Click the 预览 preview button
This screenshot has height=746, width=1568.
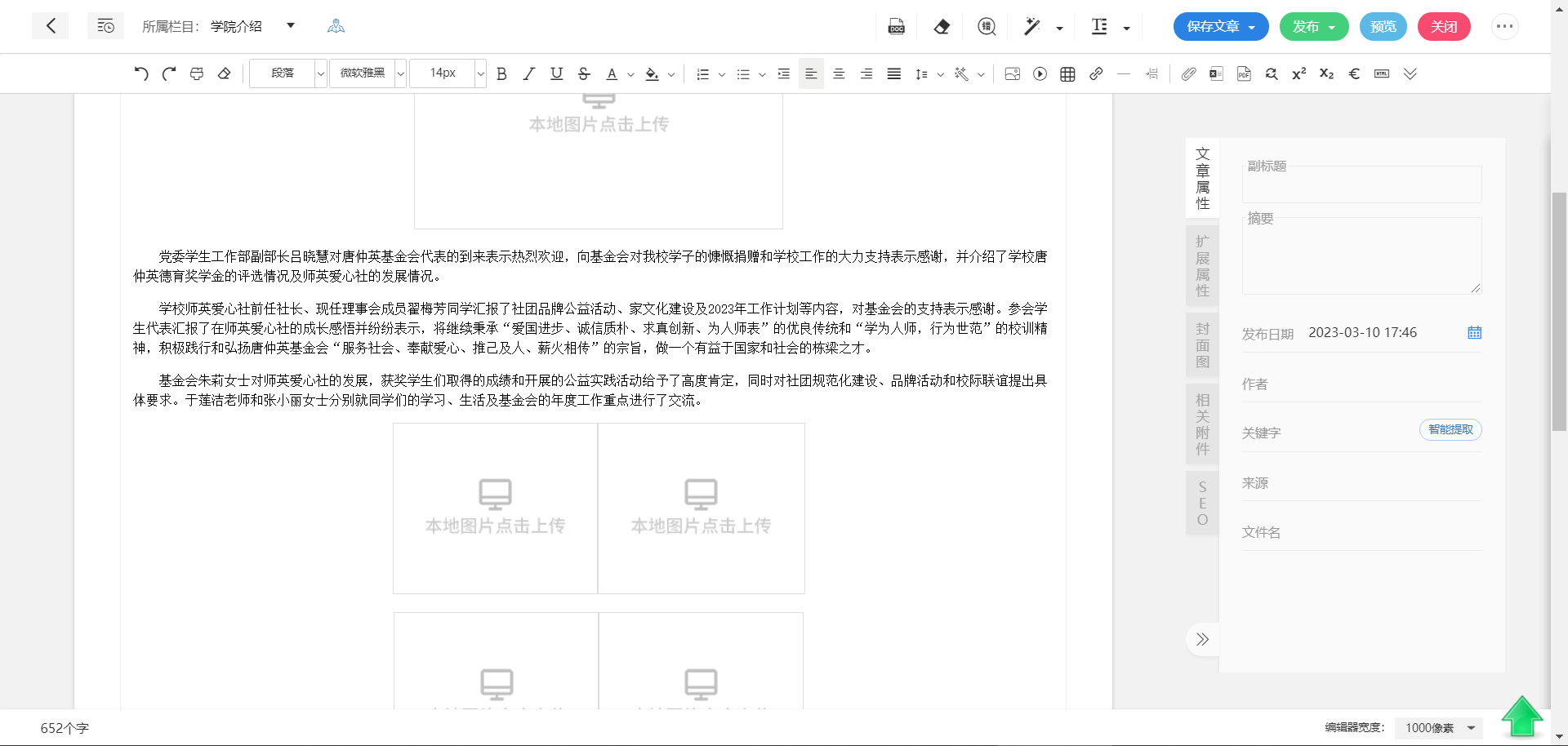point(1383,27)
